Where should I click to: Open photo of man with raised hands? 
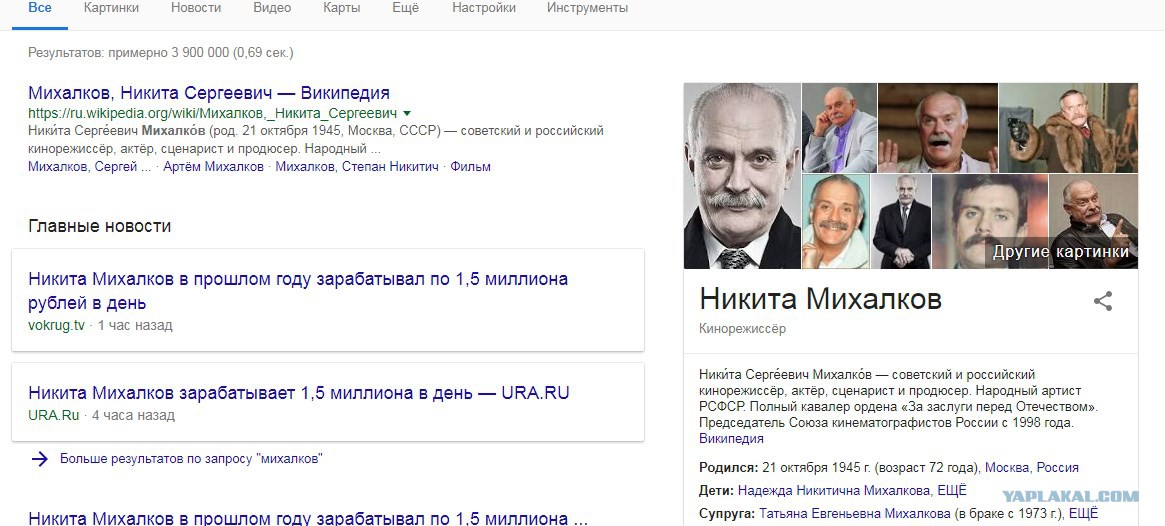(938, 127)
